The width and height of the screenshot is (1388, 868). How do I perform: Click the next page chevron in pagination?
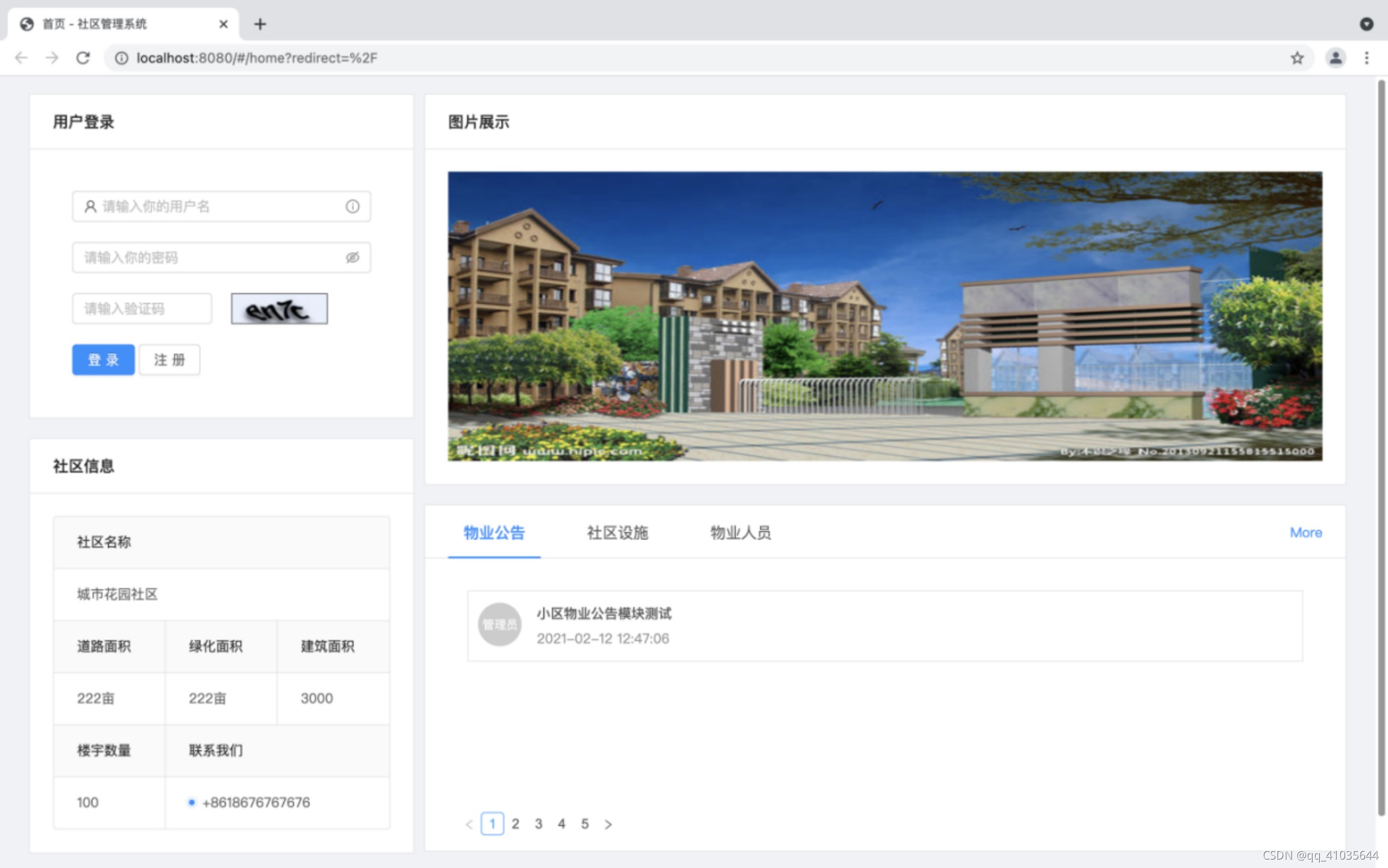click(x=608, y=824)
